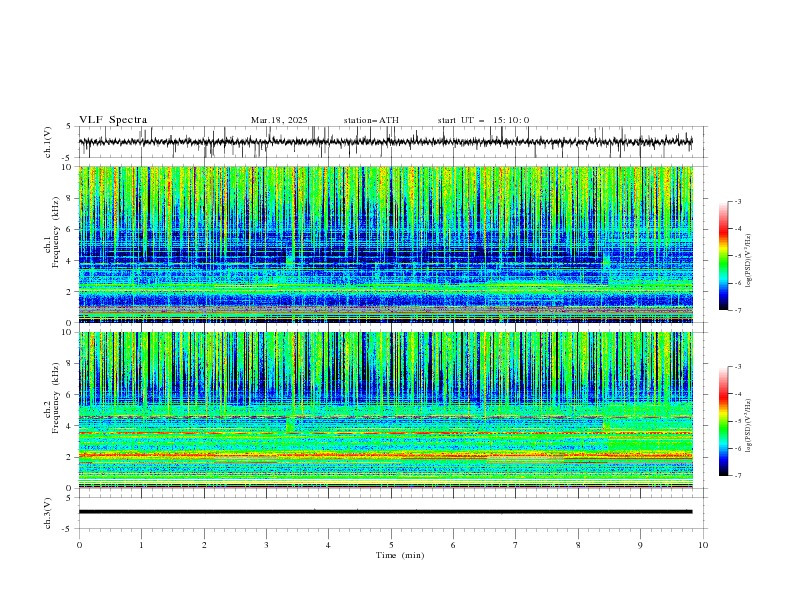Click time axis tick label "7"
This screenshot has width=792, height=612.
(516, 545)
